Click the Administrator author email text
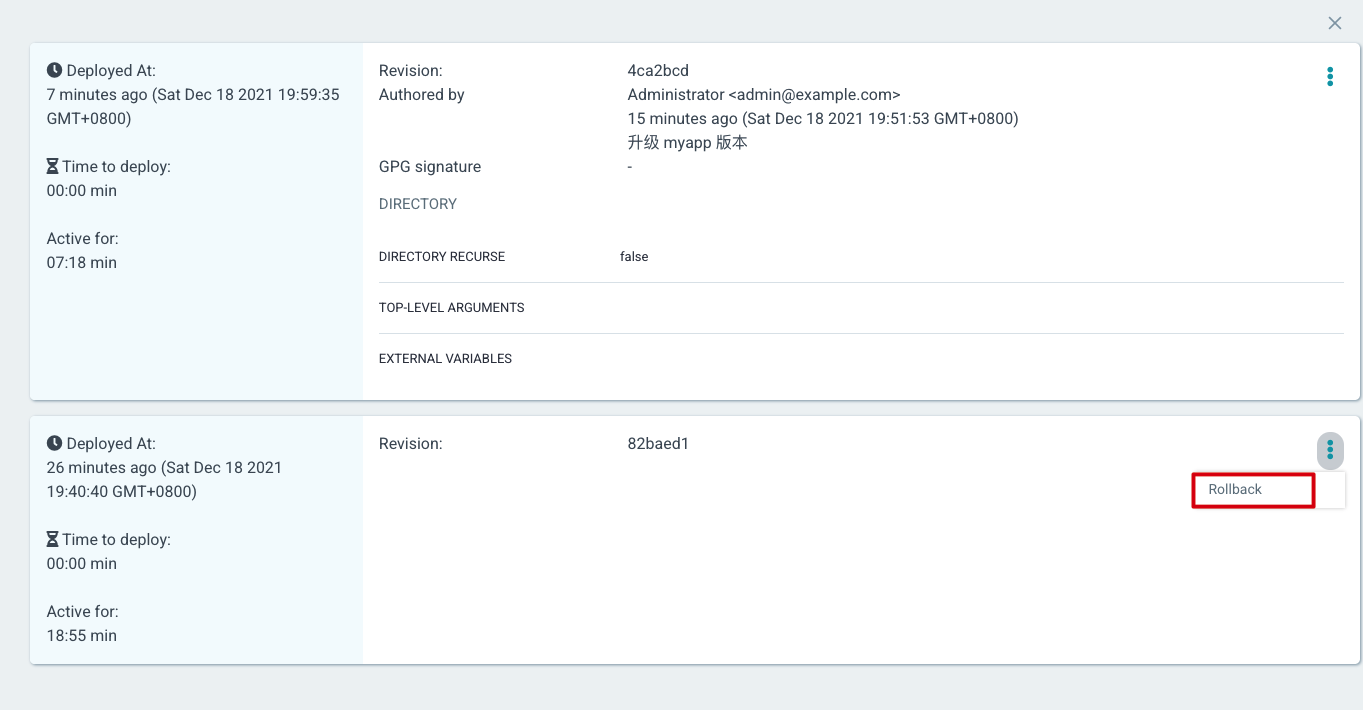 tap(764, 95)
